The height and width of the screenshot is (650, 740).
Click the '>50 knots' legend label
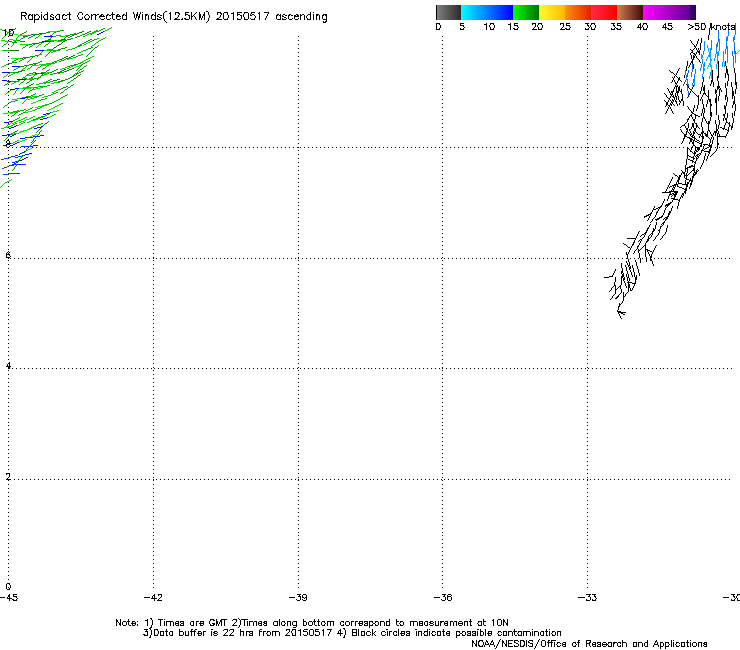click(711, 27)
